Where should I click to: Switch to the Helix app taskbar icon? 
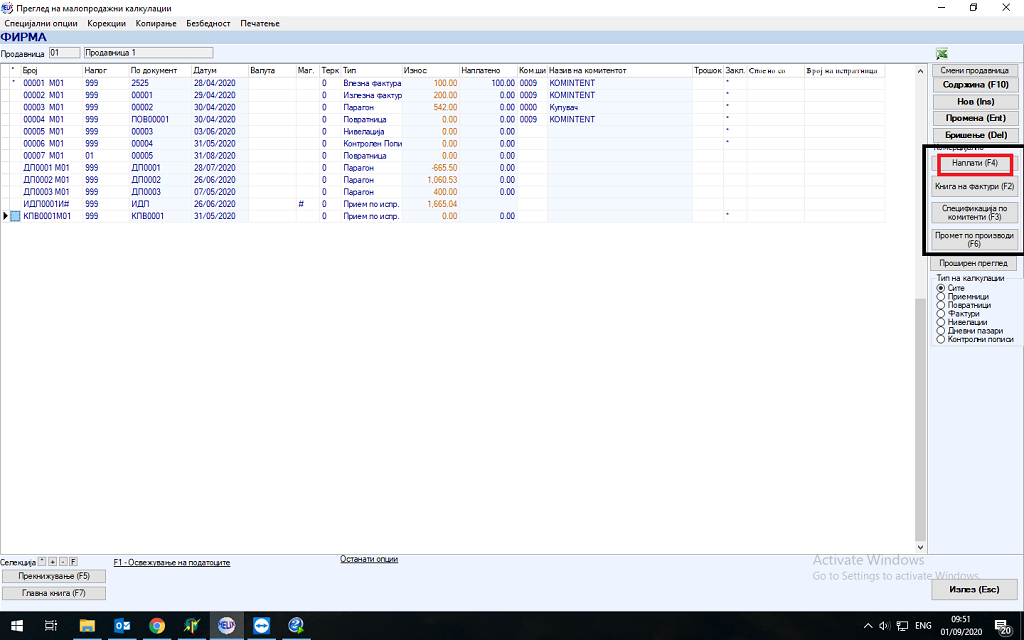[226, 625]
